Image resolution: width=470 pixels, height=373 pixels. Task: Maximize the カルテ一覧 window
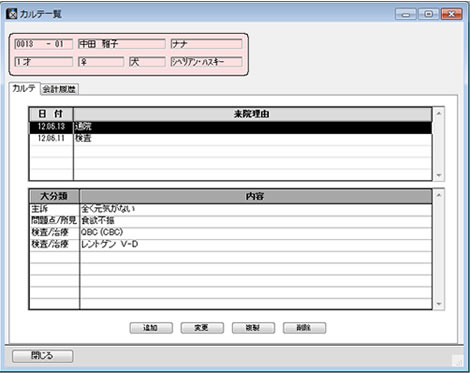coord(429,14)
